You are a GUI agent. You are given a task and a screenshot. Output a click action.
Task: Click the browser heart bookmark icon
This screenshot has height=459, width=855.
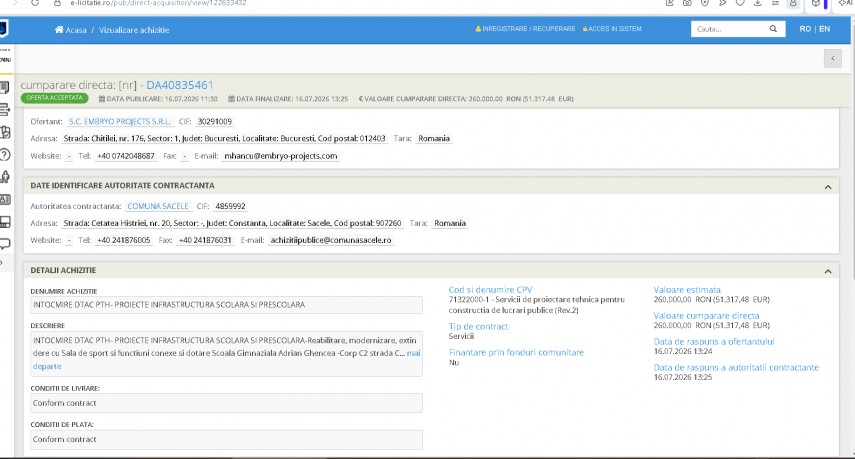740,3
